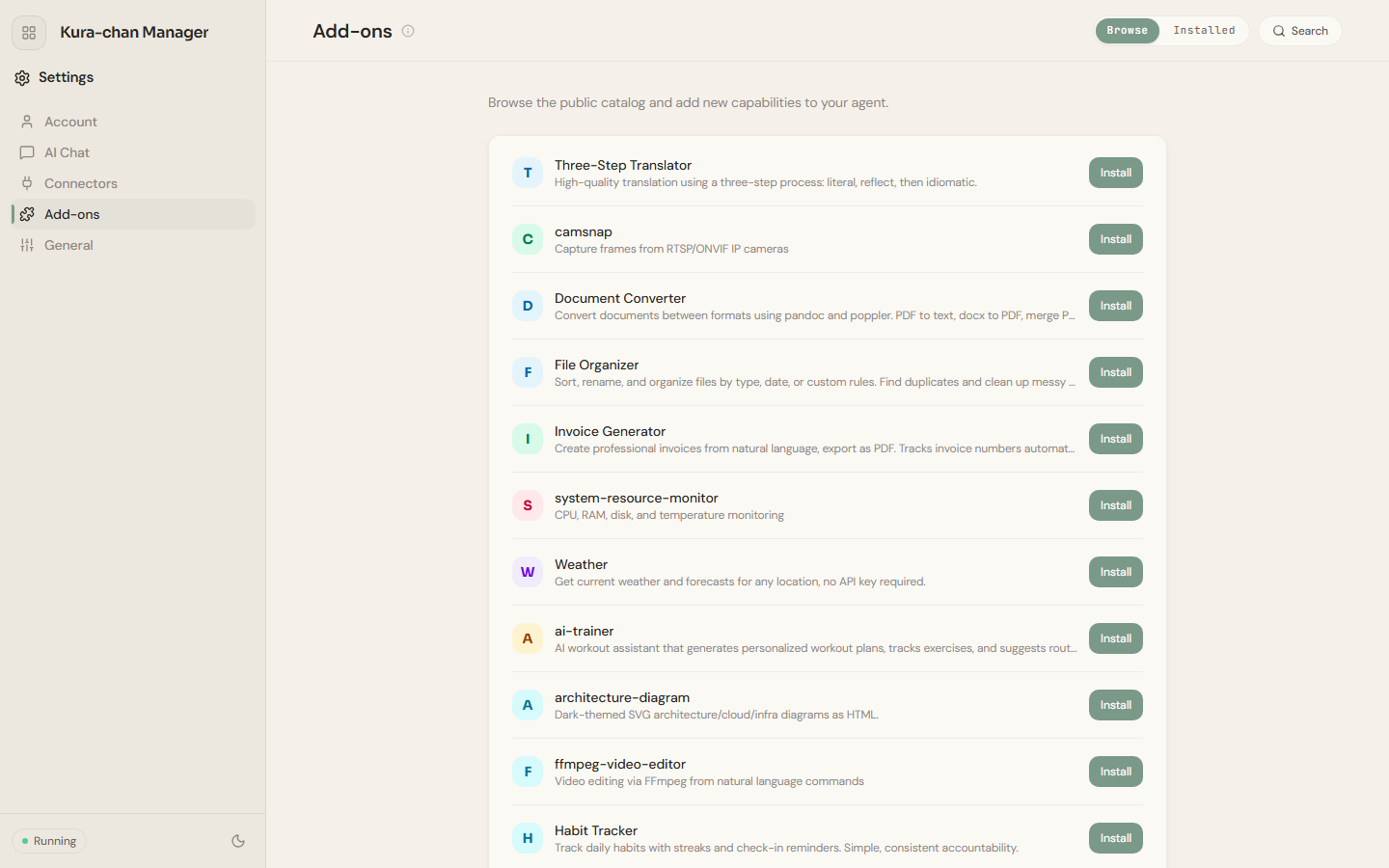Switch to the Browse tab
Viewport: 1389px width, 868px height.
pos(1127,31)
